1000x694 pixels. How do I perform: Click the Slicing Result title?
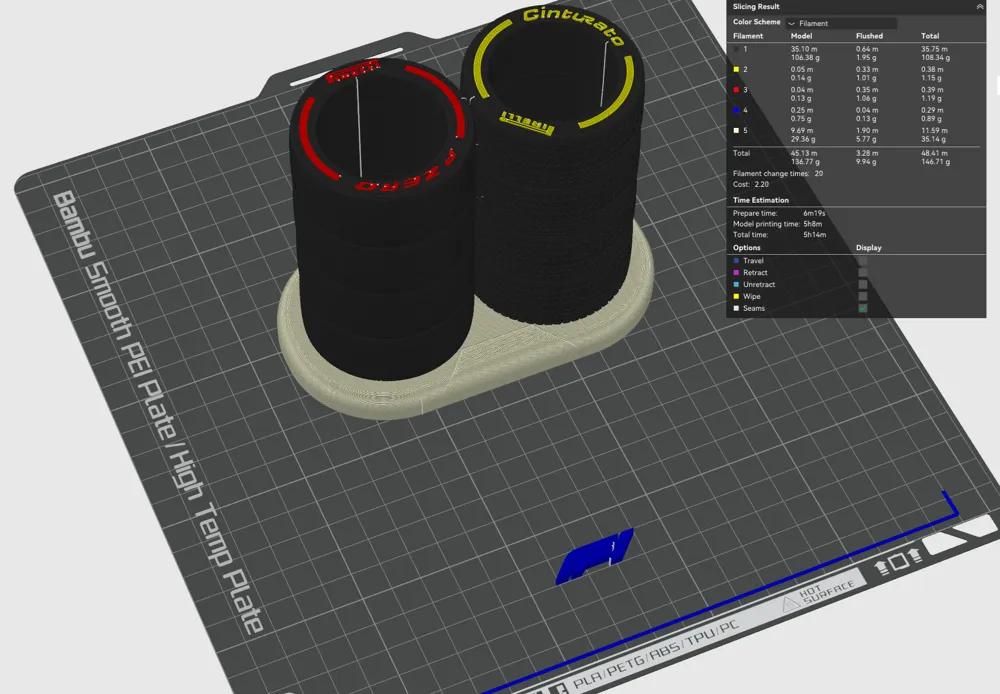[x=756, y=6]
